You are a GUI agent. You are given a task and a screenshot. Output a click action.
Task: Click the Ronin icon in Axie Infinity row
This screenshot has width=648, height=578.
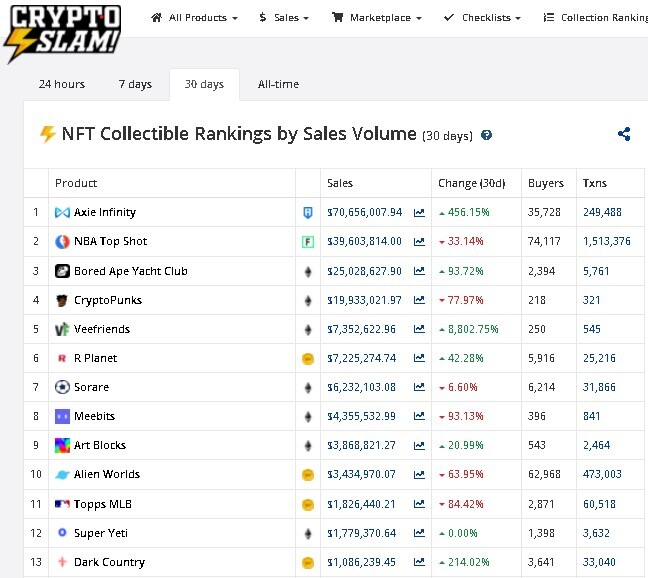click(x=308, y=212)
